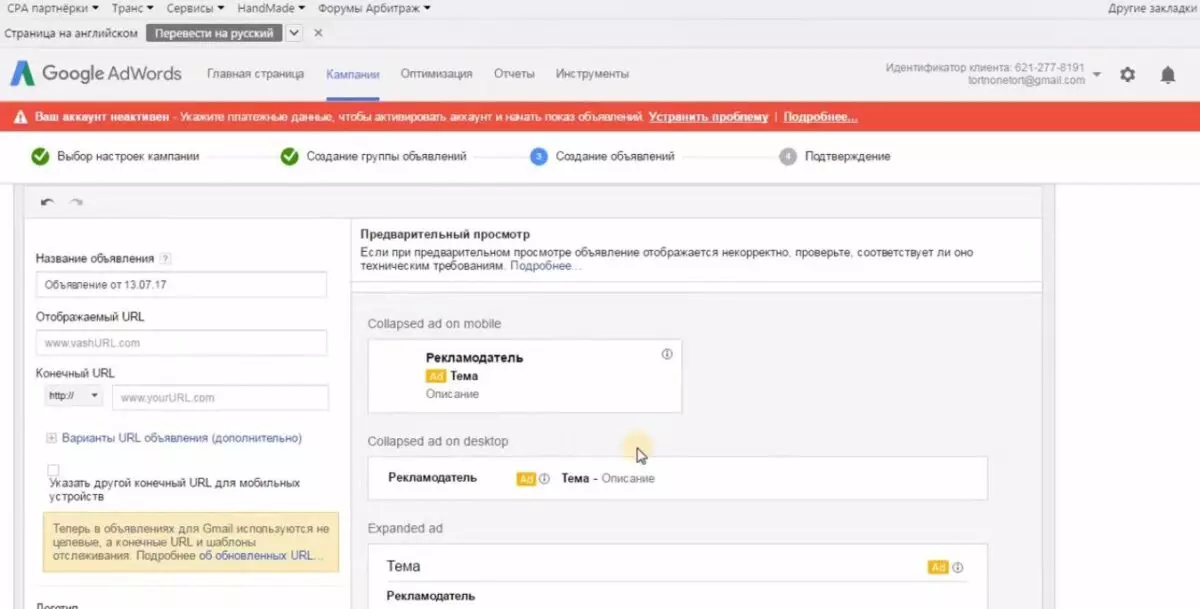The width and height of the screenshot is (1200, 609).
Task: Click Рекламодатель in collapsed desktop ad
Action: click(x=432, y=478)
